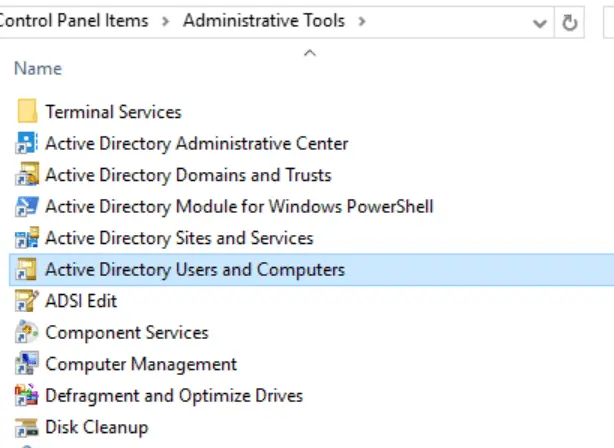The height and width of the screenshot is (448, 614).
Task: Click the Administrative Tools breadcrumb
Action: pos(263,21)
